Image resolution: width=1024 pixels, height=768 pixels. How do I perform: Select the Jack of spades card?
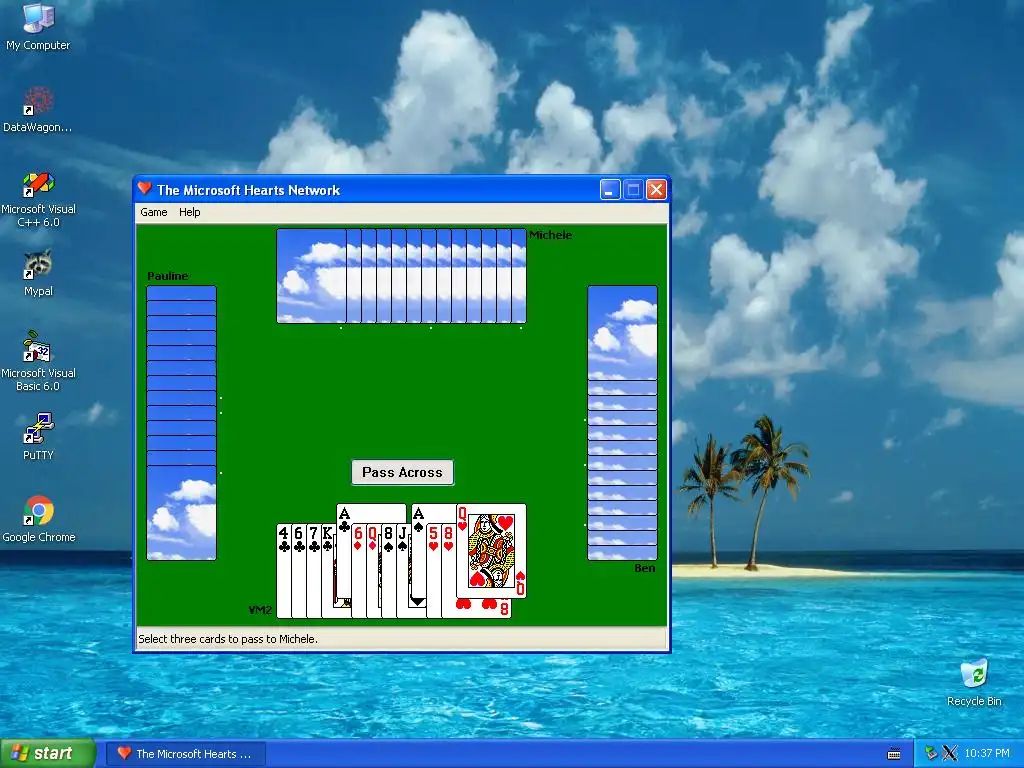[404, 571]
